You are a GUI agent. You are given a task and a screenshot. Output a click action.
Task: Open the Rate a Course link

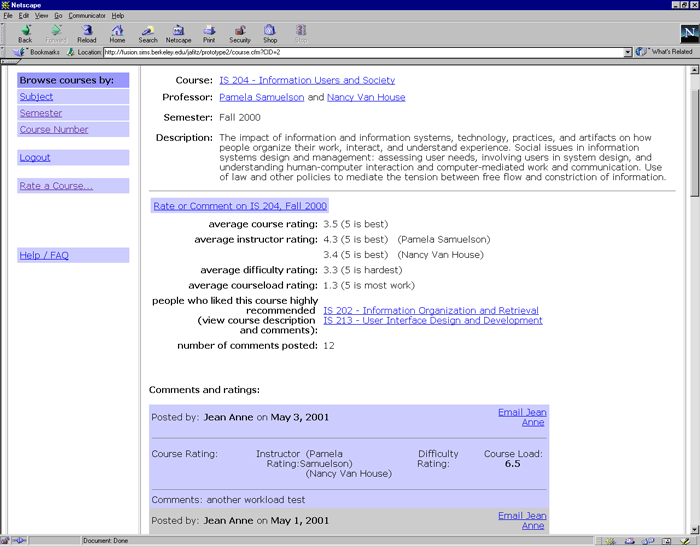click(x=56, y=186)
